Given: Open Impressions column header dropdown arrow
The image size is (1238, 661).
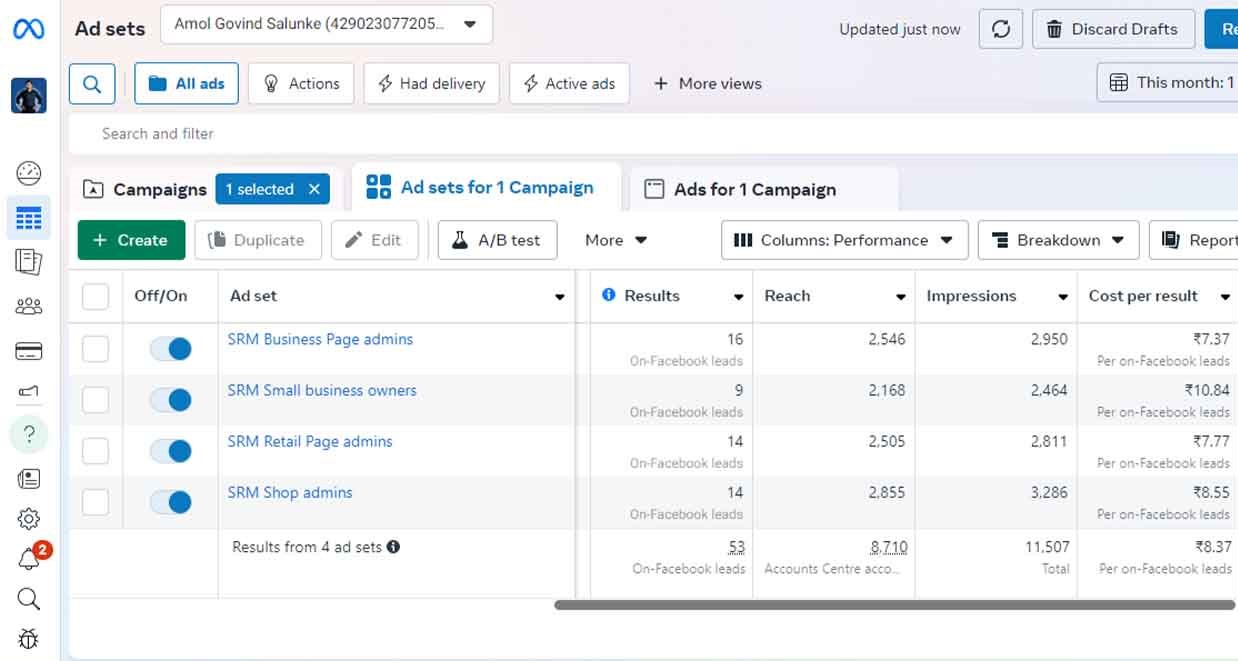Looking at the screenshot, I should point(1062,297).
